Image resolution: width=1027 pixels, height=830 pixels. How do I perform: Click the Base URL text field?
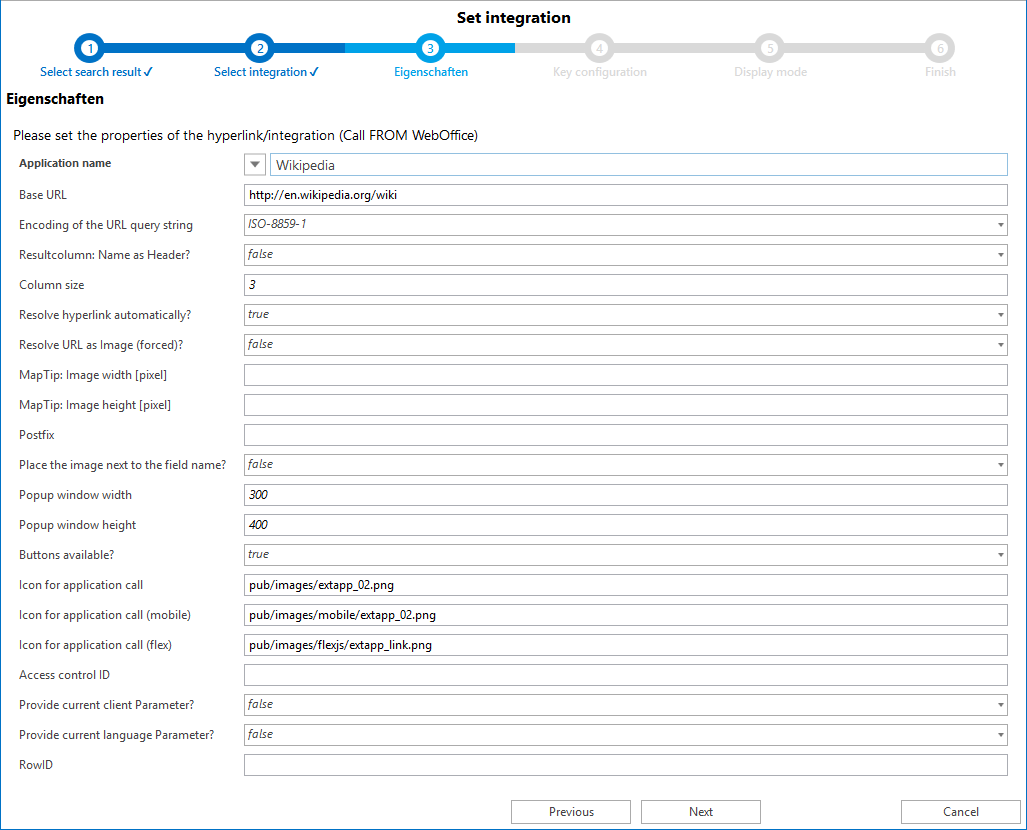pyautogui.click(x=625, y=195)
